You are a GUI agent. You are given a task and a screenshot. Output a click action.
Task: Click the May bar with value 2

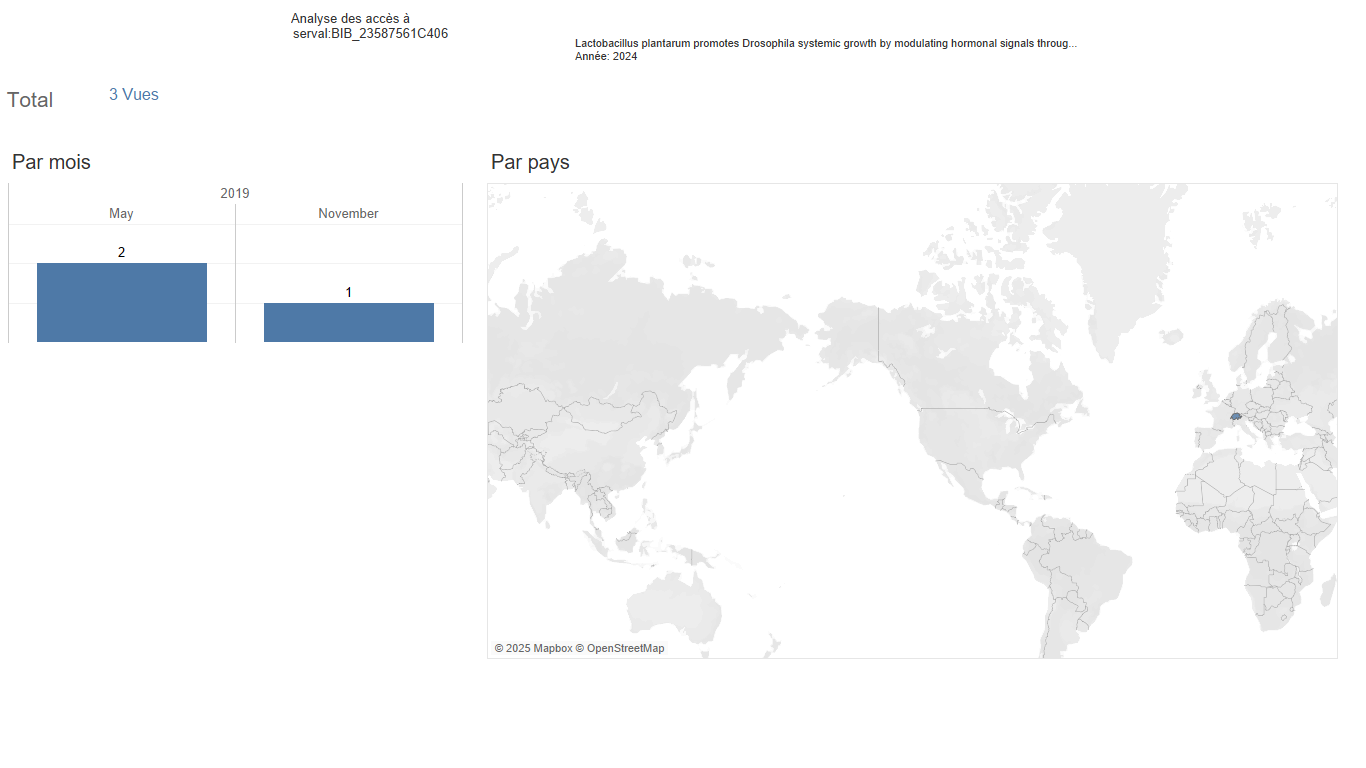(122, 302)
